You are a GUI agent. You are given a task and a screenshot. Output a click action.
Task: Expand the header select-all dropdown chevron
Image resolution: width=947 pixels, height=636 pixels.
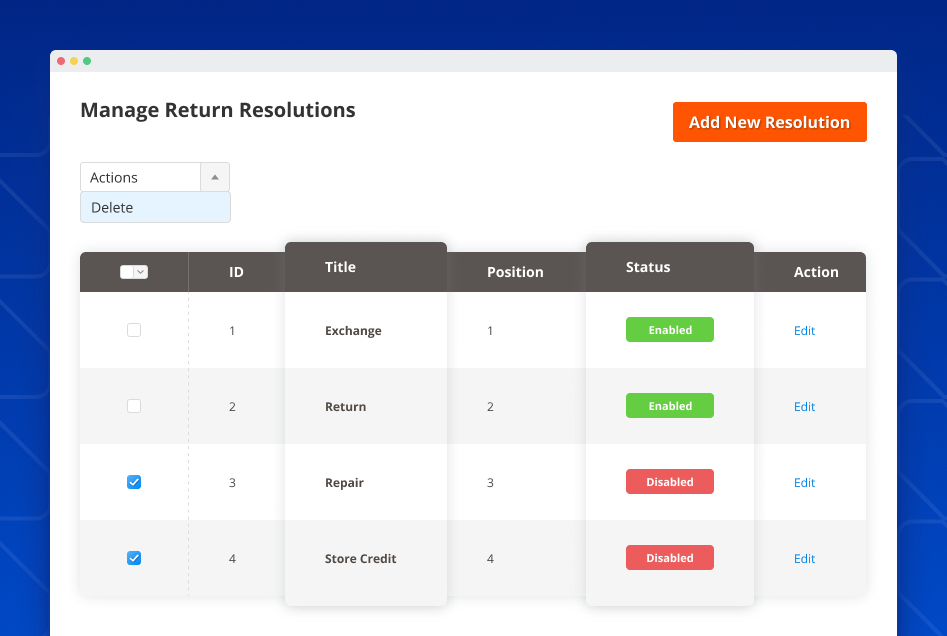point(142,271)
